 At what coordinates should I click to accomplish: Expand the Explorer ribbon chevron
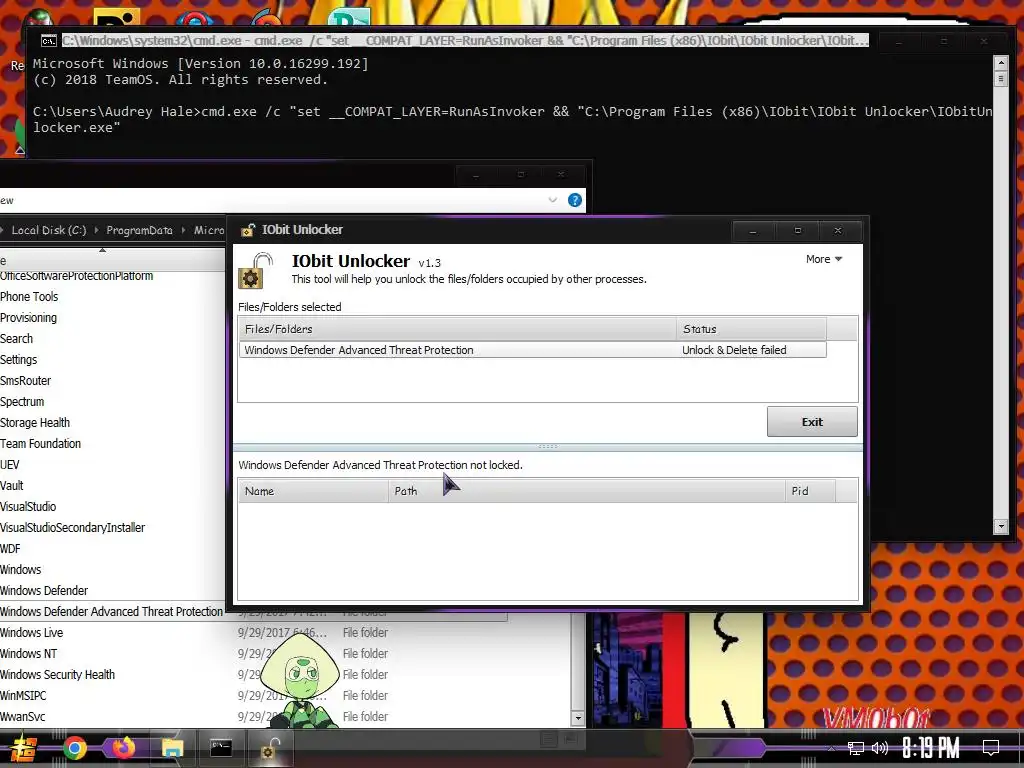pyautogui.click(x=552, y=200)
